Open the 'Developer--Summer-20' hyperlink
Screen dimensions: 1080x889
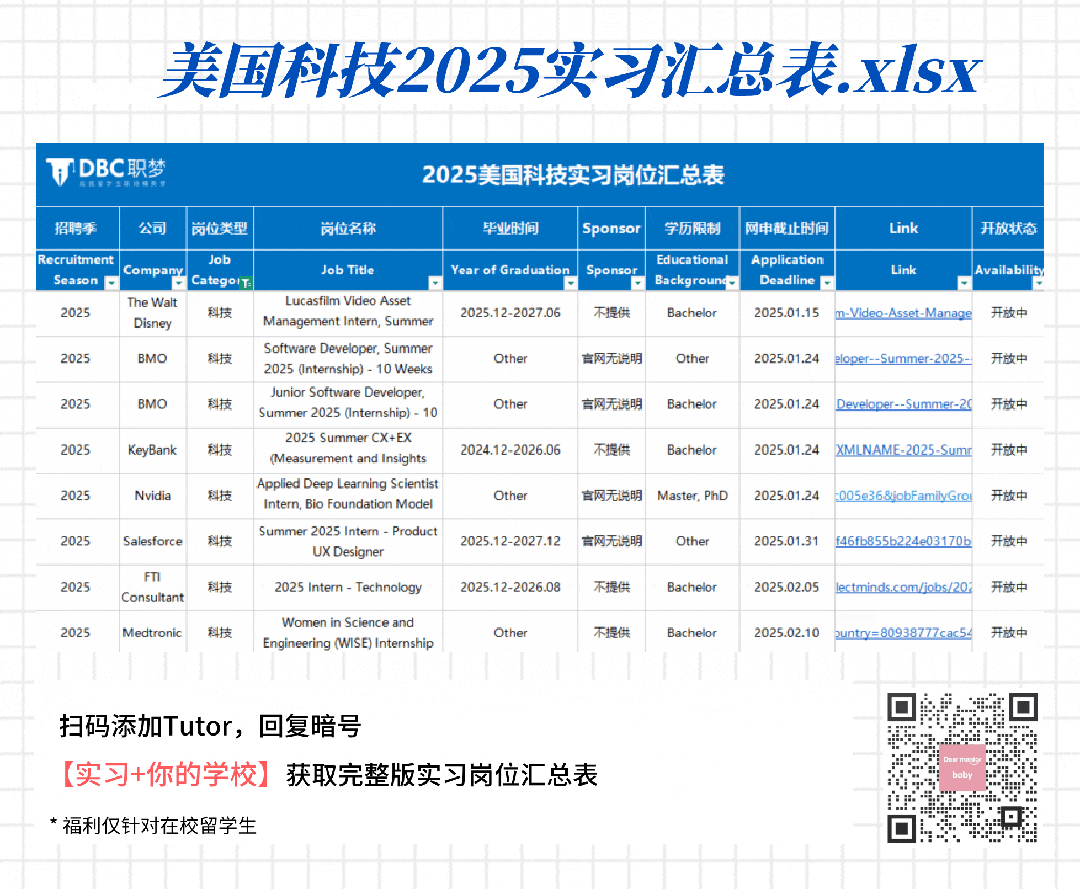tap(904, 404)
